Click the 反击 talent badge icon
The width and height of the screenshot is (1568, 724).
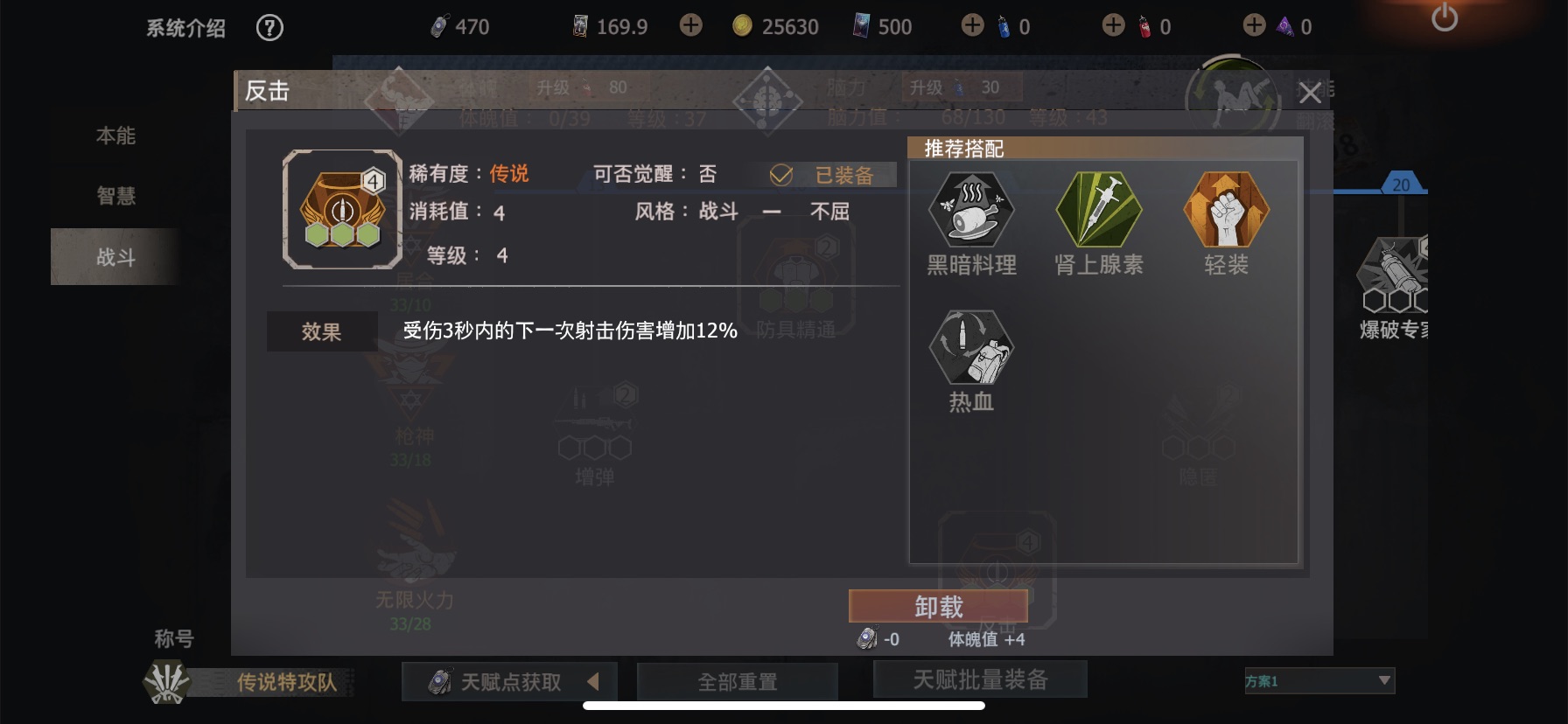(x=342, y=210)
